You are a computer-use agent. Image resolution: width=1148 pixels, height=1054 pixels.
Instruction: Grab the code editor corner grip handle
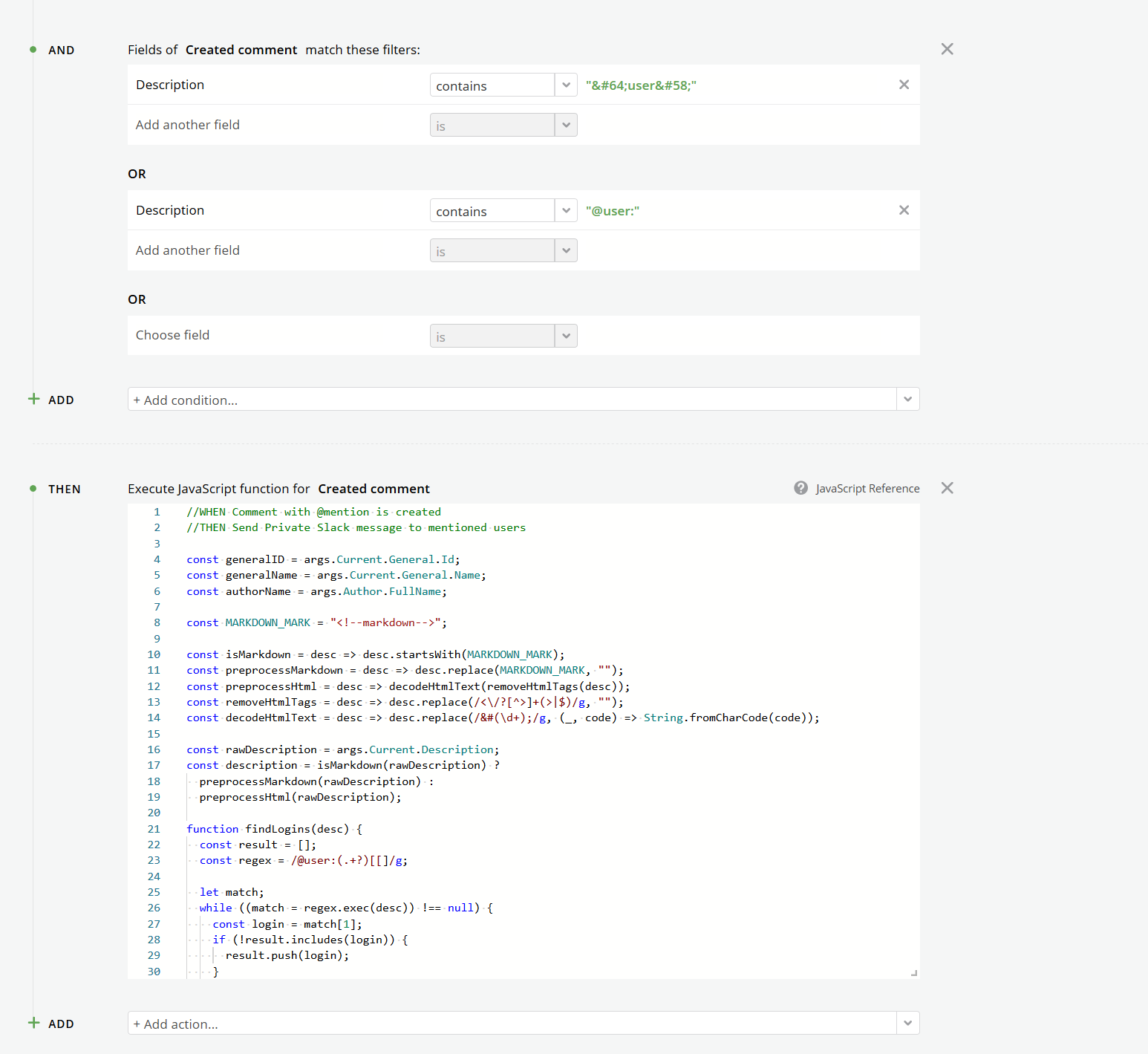pyautogui.click(x=914, y=972)
